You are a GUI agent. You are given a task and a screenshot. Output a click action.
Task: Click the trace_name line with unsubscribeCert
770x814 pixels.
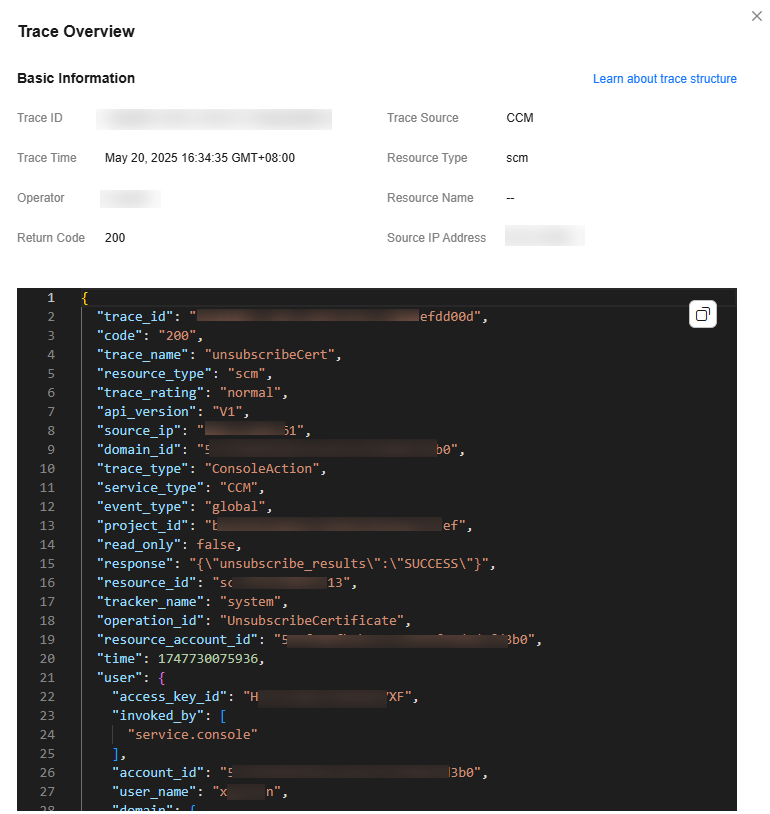[220, 354]
